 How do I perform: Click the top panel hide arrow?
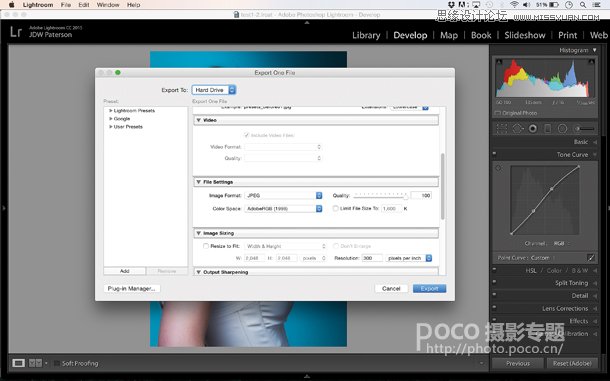coord(307,23)
